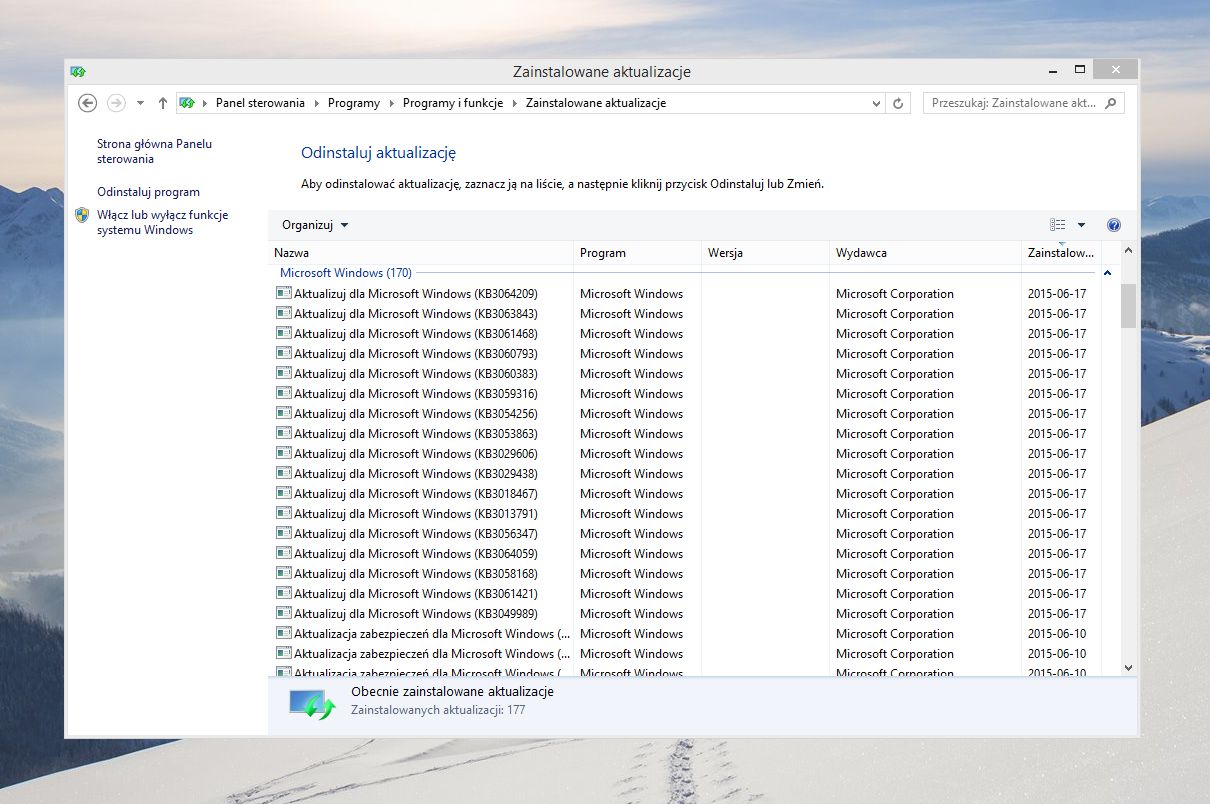This screenshot has height=804, width=1210.
Task: Select update row KB3049989
Action: tap(686, 614)
